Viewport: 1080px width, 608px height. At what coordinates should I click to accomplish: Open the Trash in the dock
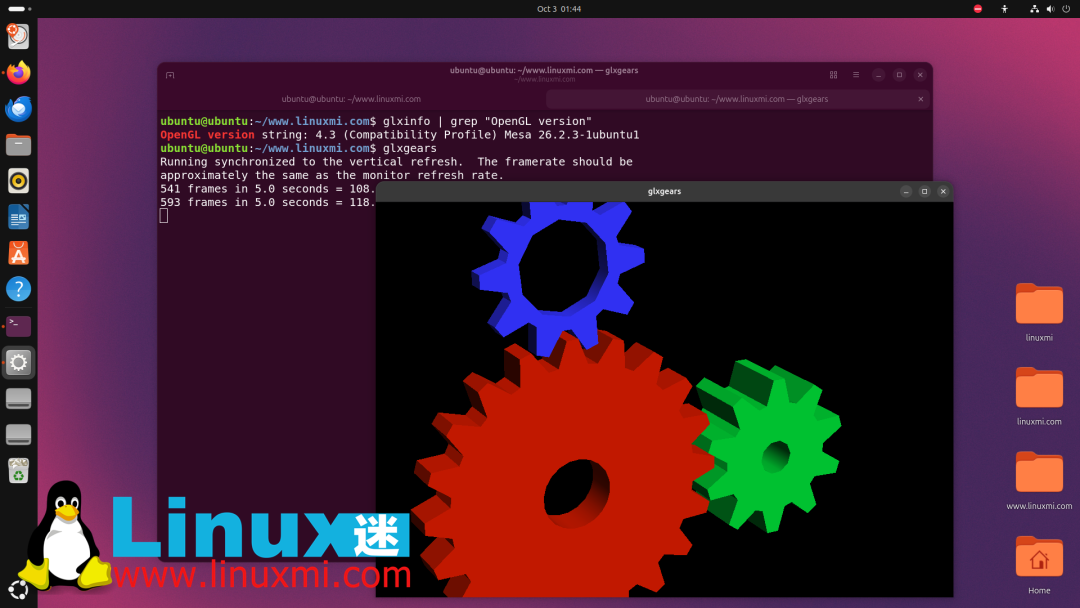19,471
